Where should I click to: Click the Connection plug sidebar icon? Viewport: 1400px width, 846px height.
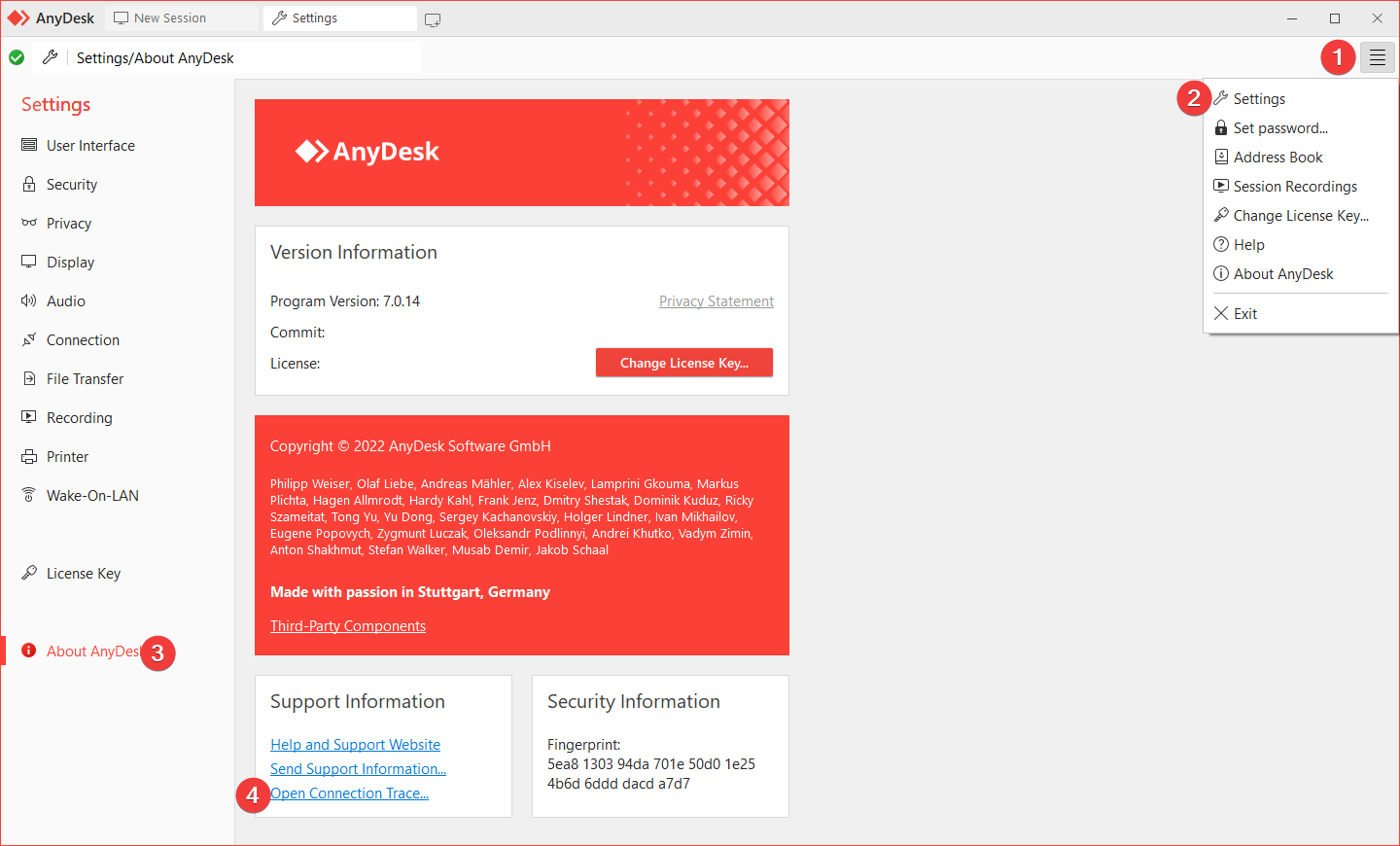point(29,339)
